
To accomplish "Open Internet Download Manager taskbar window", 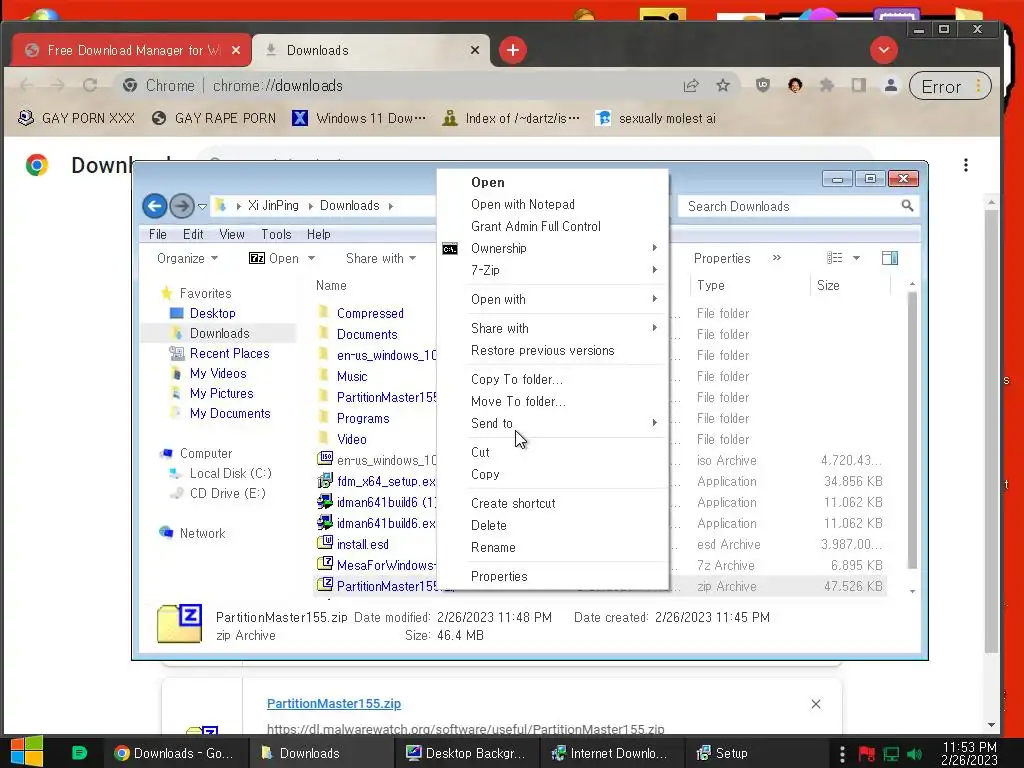I will pos(611,753).
